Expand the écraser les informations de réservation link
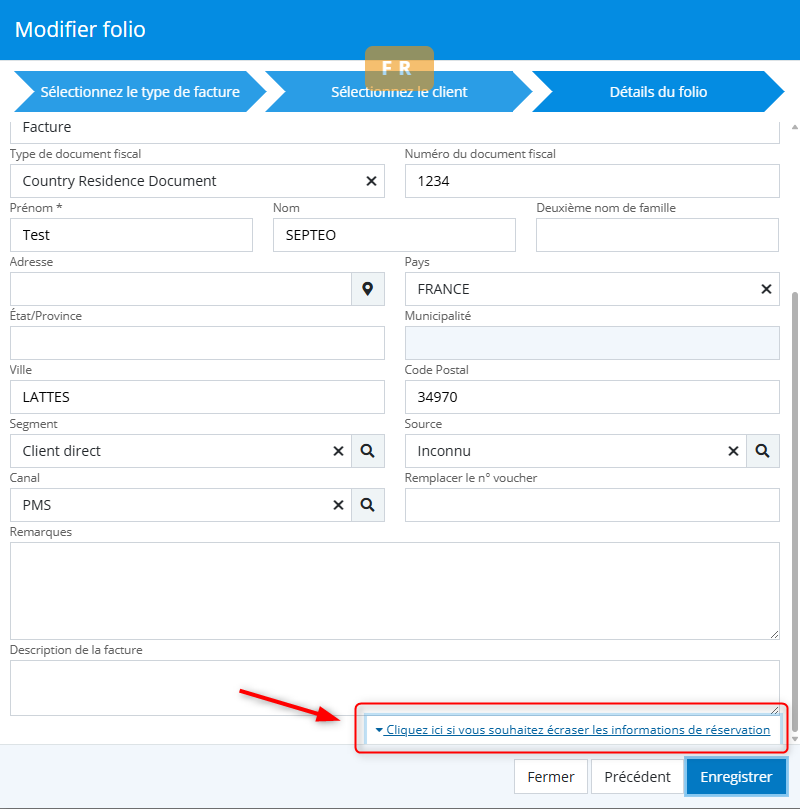The width and height of the screenshot is (800, 809). tap(572, 730)
